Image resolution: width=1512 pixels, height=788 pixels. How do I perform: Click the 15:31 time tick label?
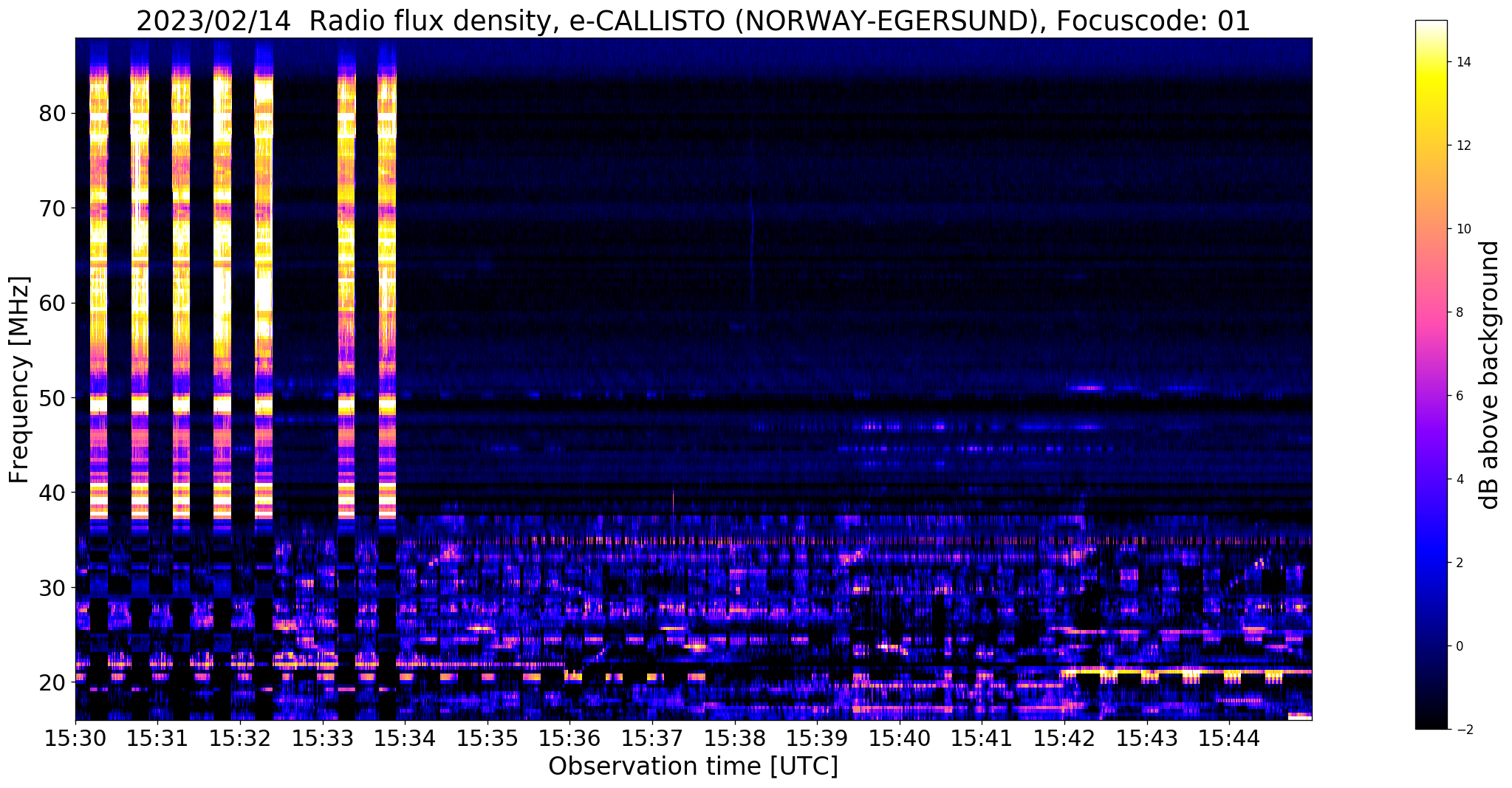click(157, 738)
